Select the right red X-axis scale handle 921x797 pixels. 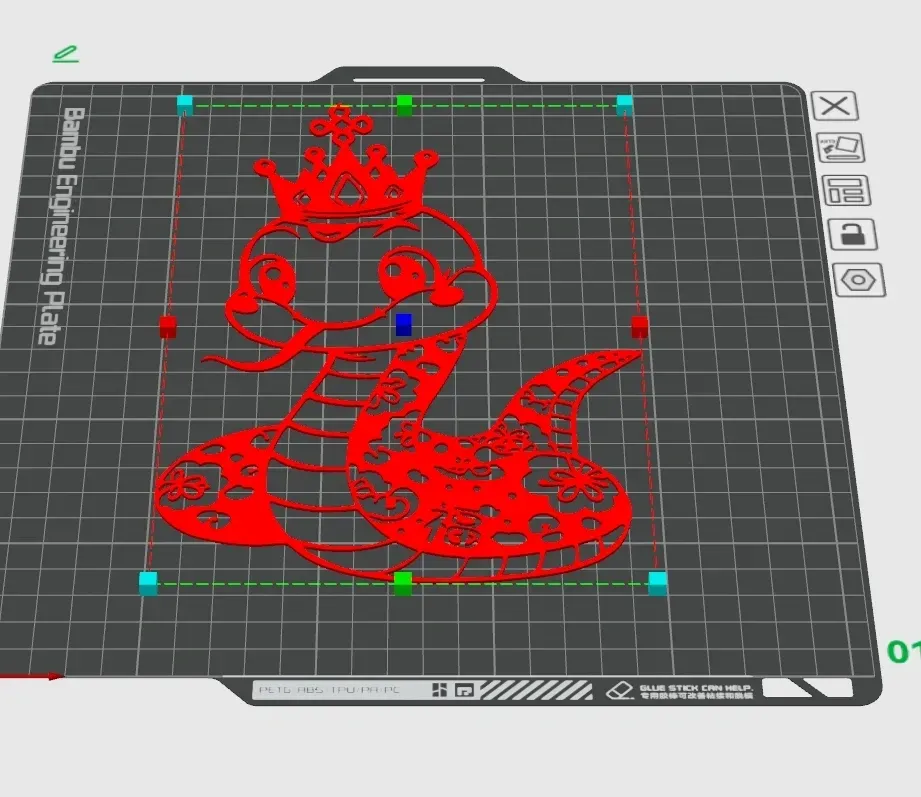point(640,327)
